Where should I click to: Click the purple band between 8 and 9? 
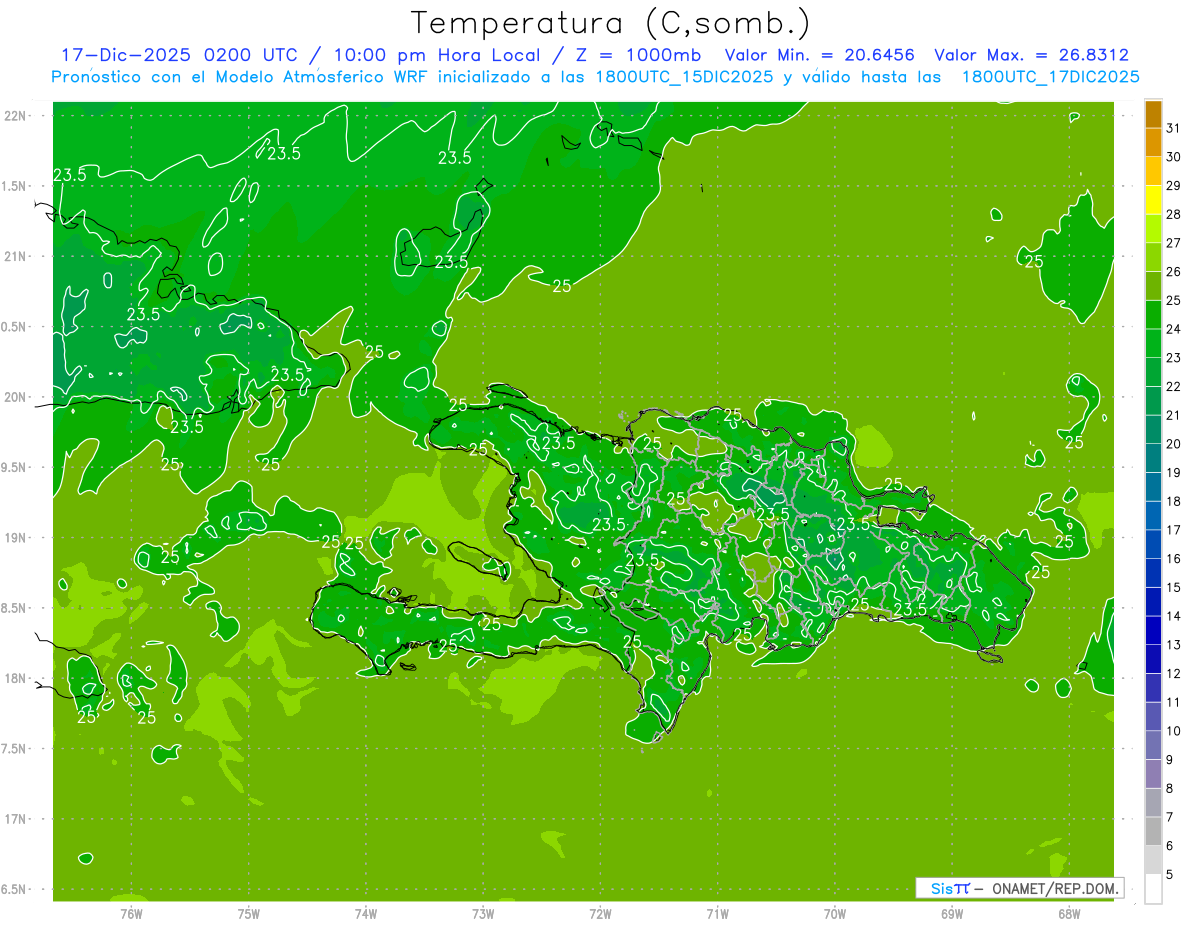click(x=1153, y=774)
